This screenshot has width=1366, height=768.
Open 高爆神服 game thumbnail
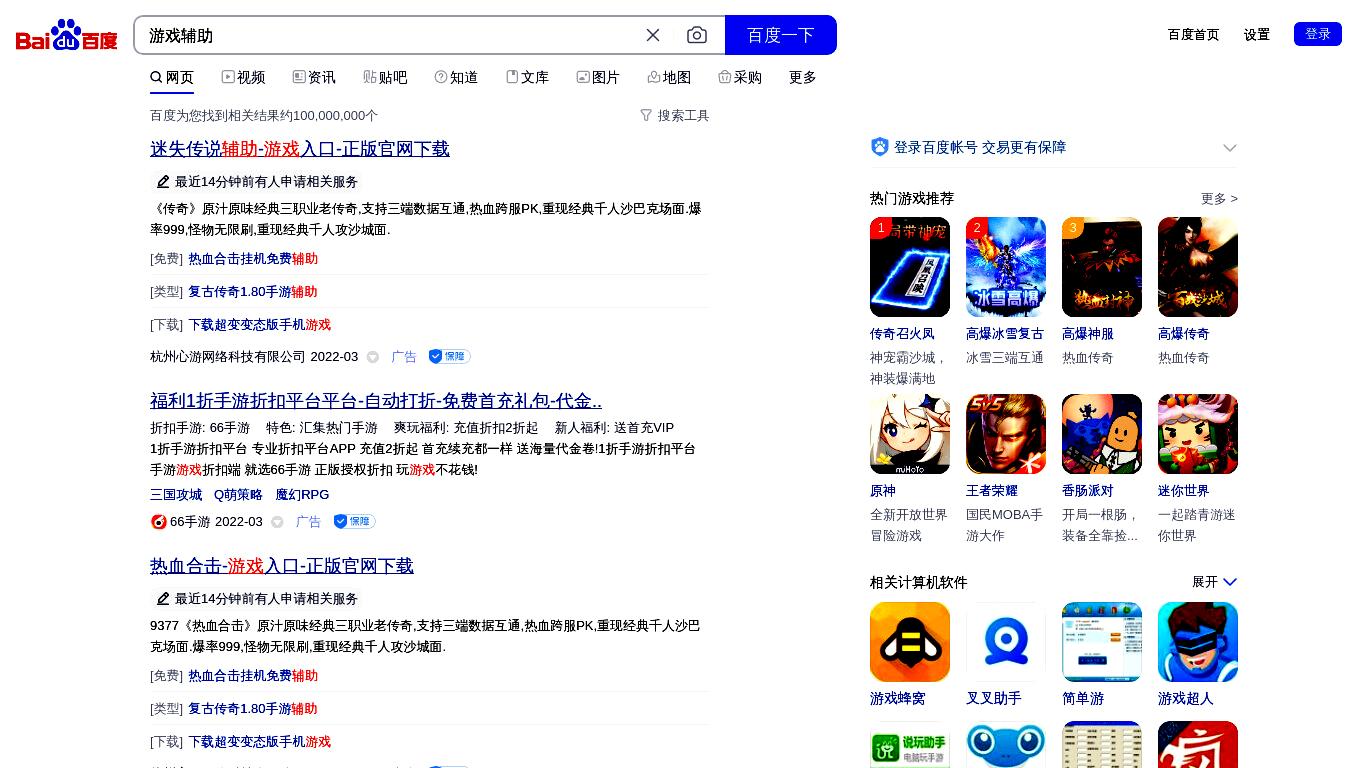[1102, 267]
